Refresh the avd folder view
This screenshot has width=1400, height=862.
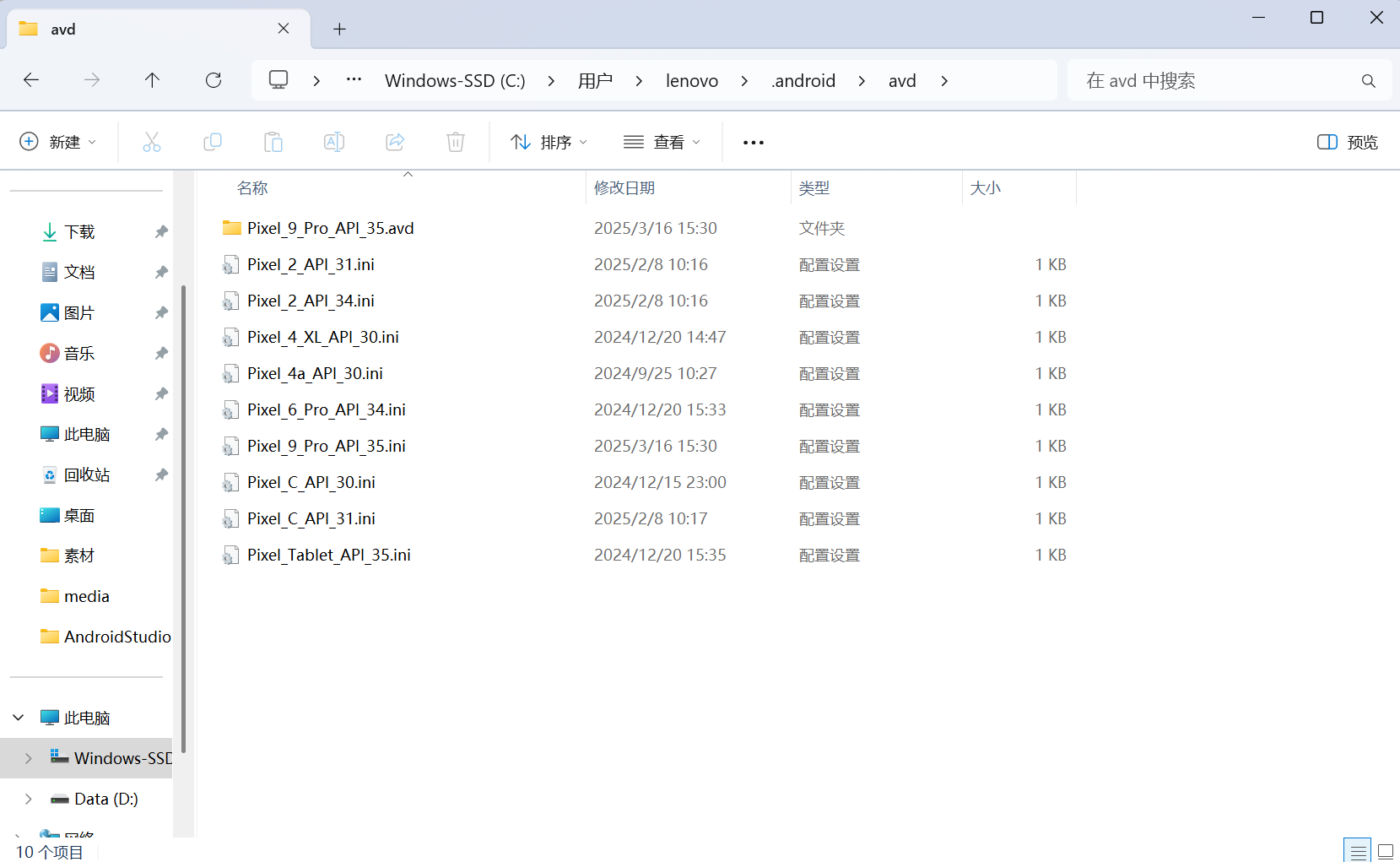point(214,80)
